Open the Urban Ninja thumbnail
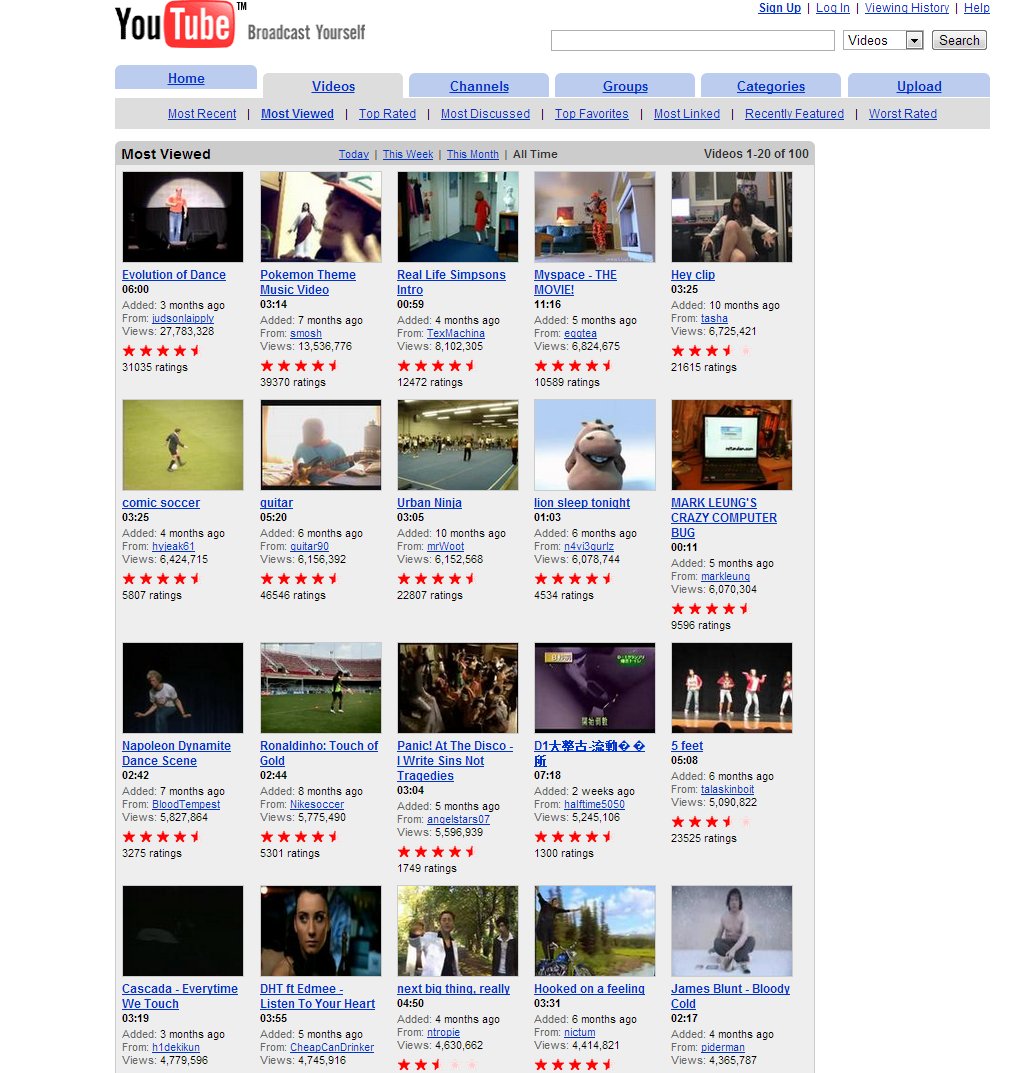1035x1073 pixels. (458, 445)
